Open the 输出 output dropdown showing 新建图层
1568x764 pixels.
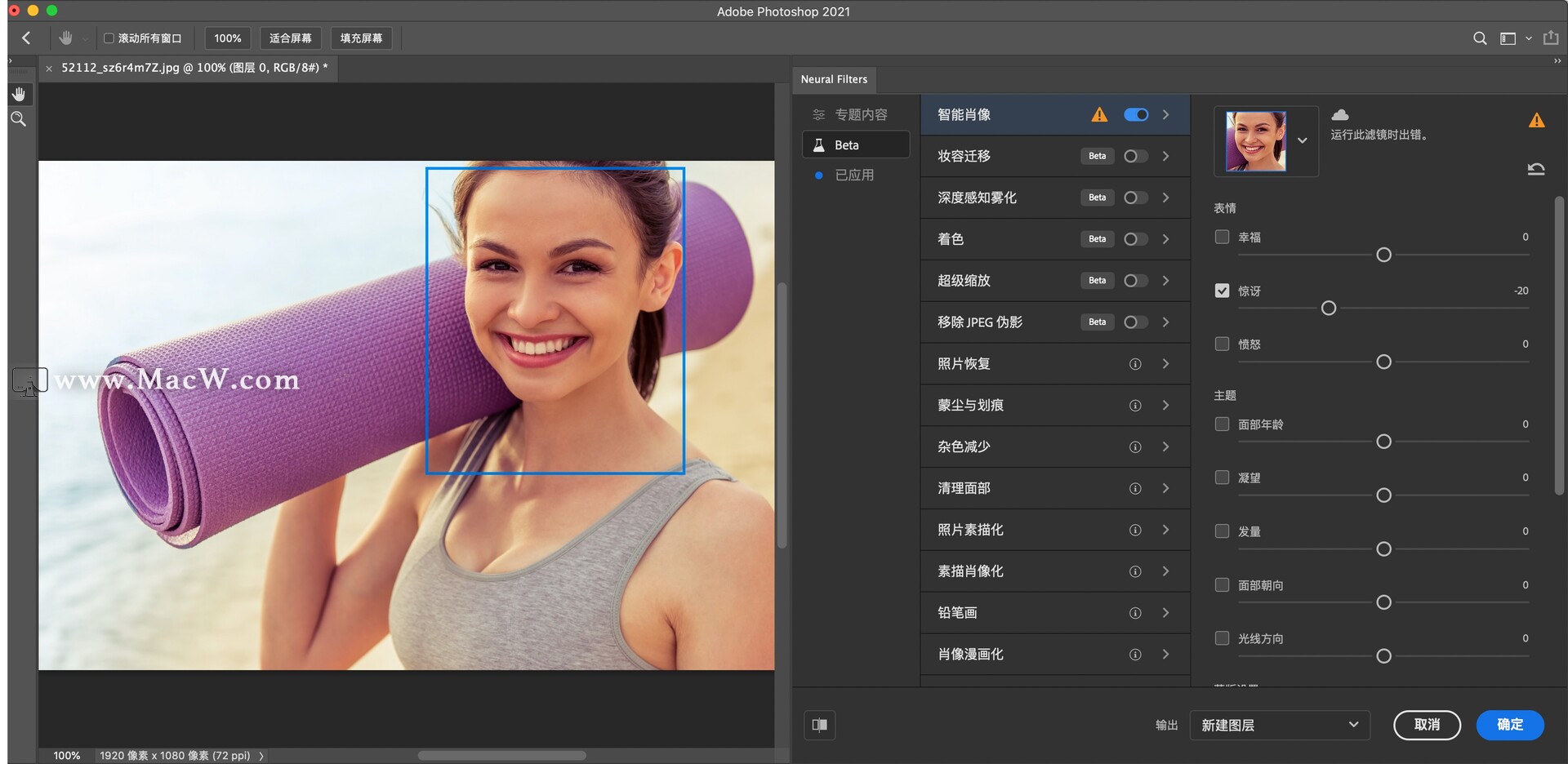click(x=1280, y=725)
